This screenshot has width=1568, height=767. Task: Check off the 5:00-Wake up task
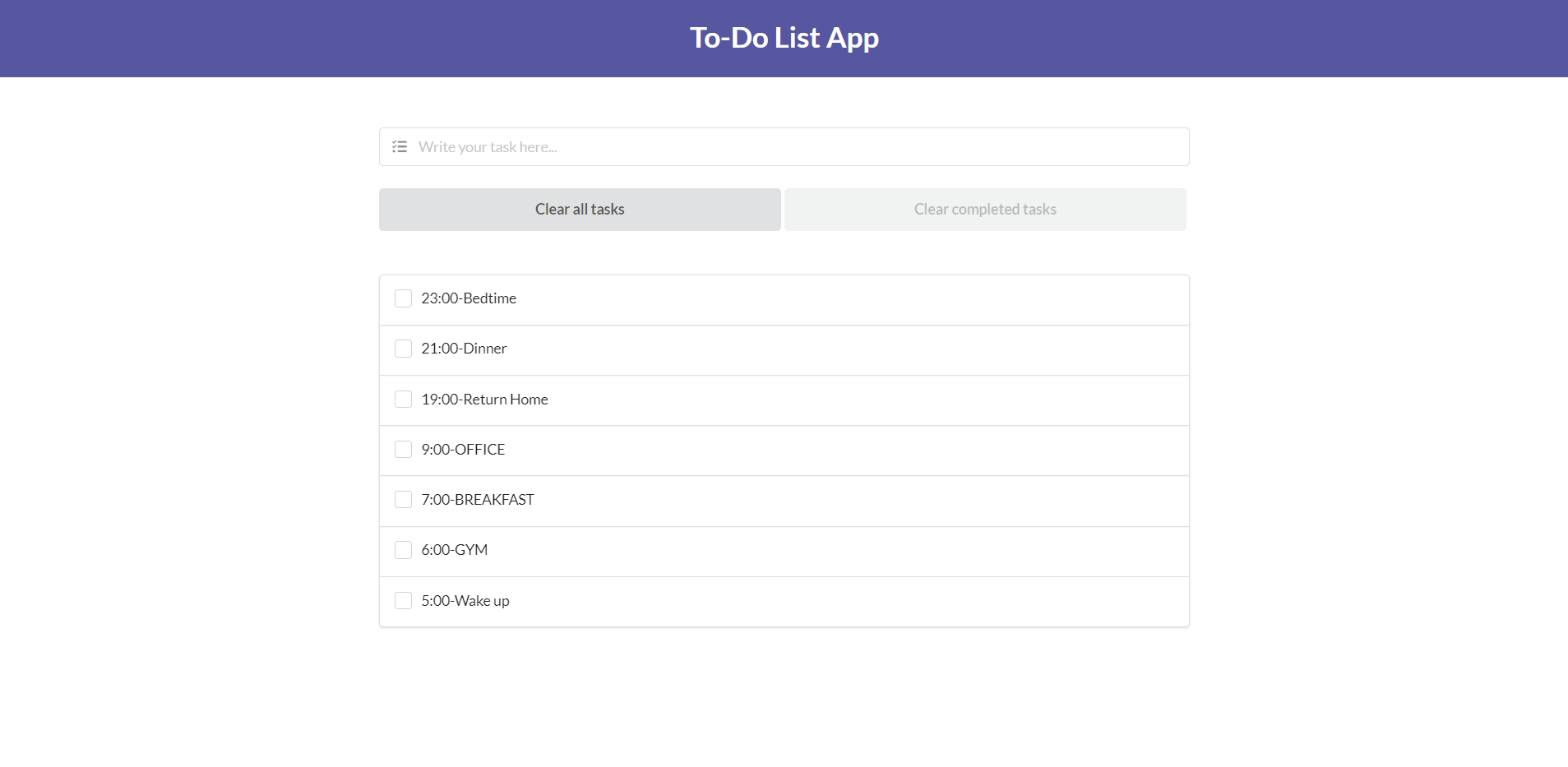403,600
